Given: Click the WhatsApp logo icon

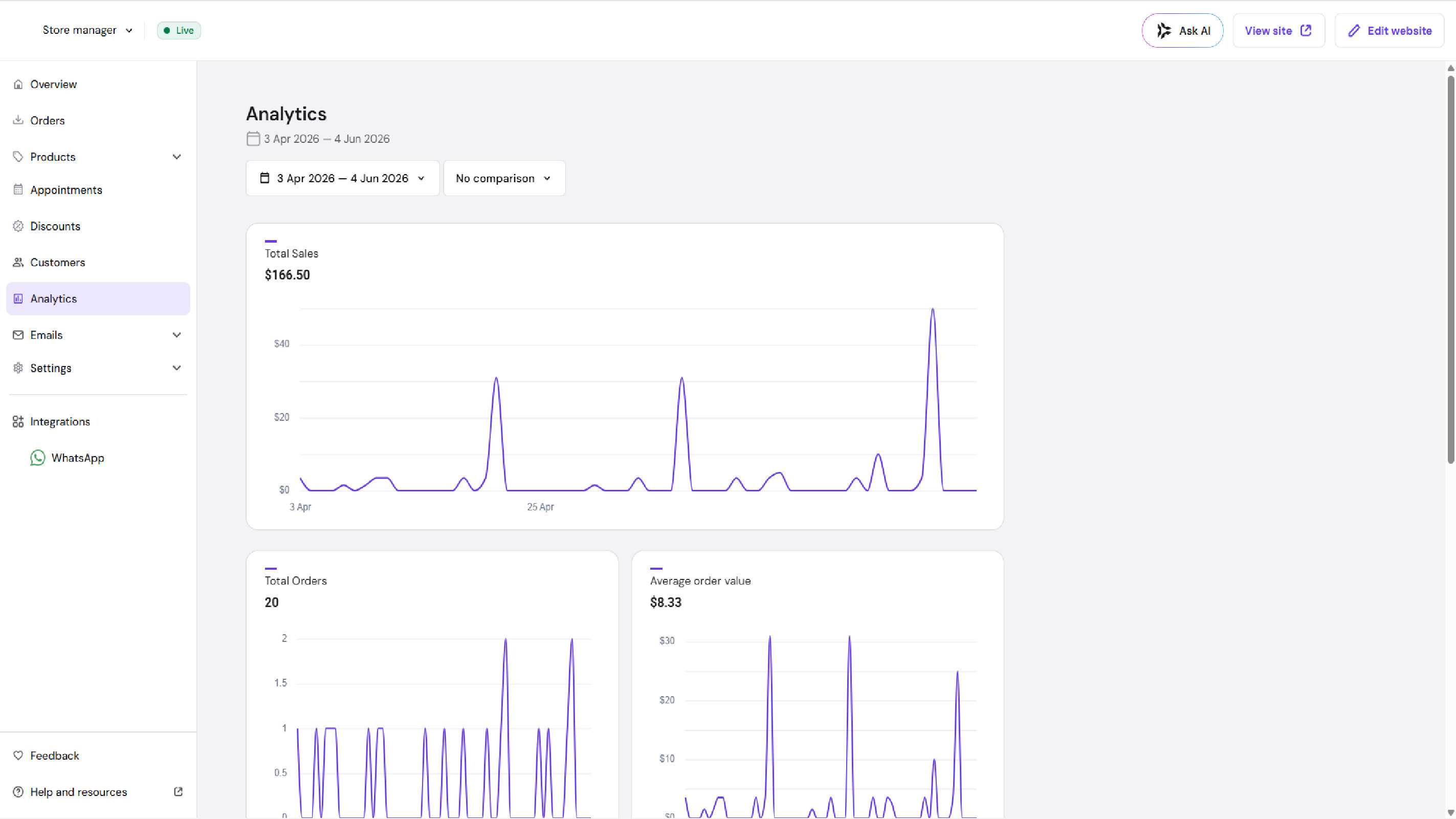Looking at the screenshot, I should pos(38,458).
